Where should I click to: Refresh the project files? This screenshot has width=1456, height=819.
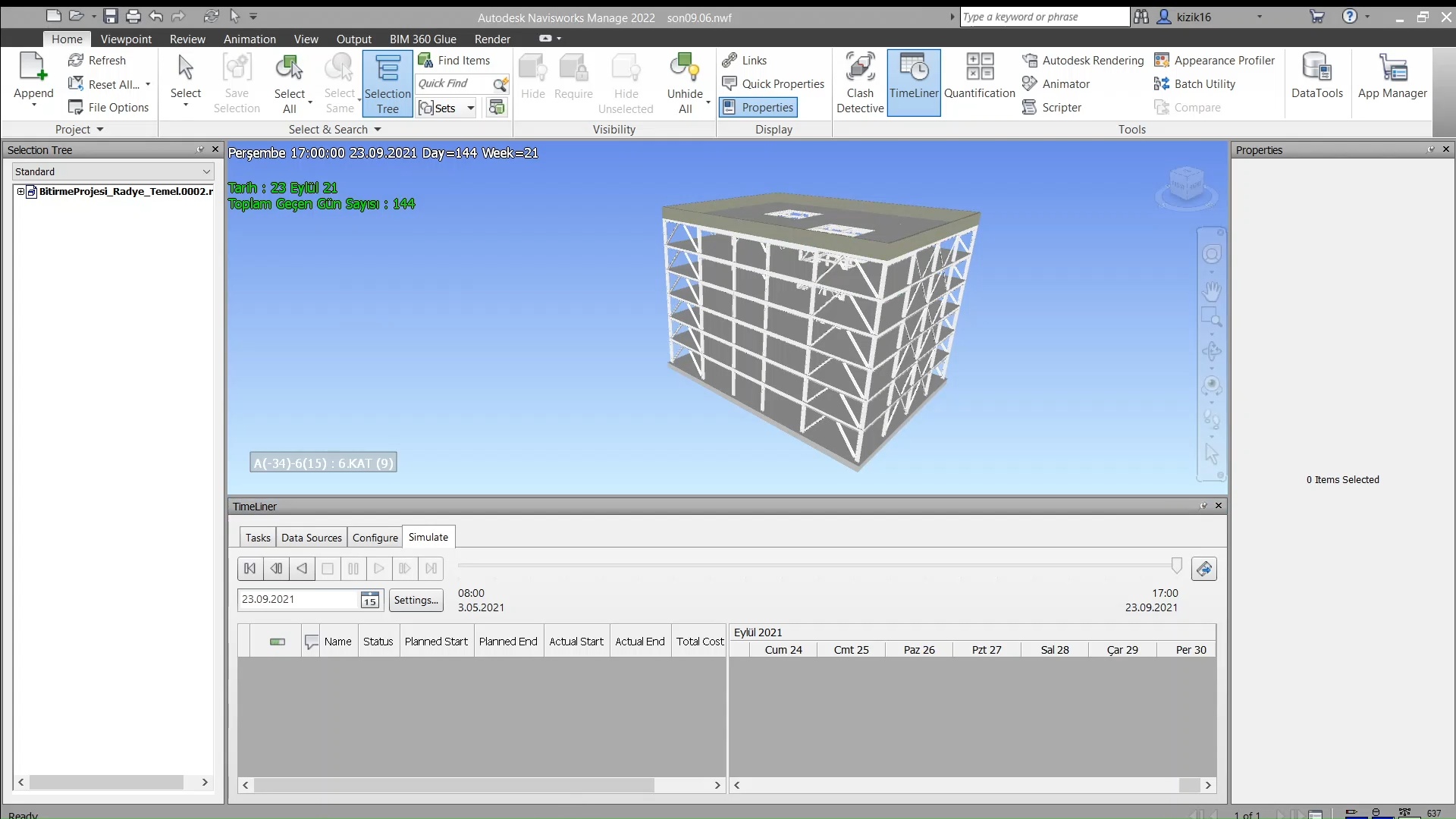97,61
